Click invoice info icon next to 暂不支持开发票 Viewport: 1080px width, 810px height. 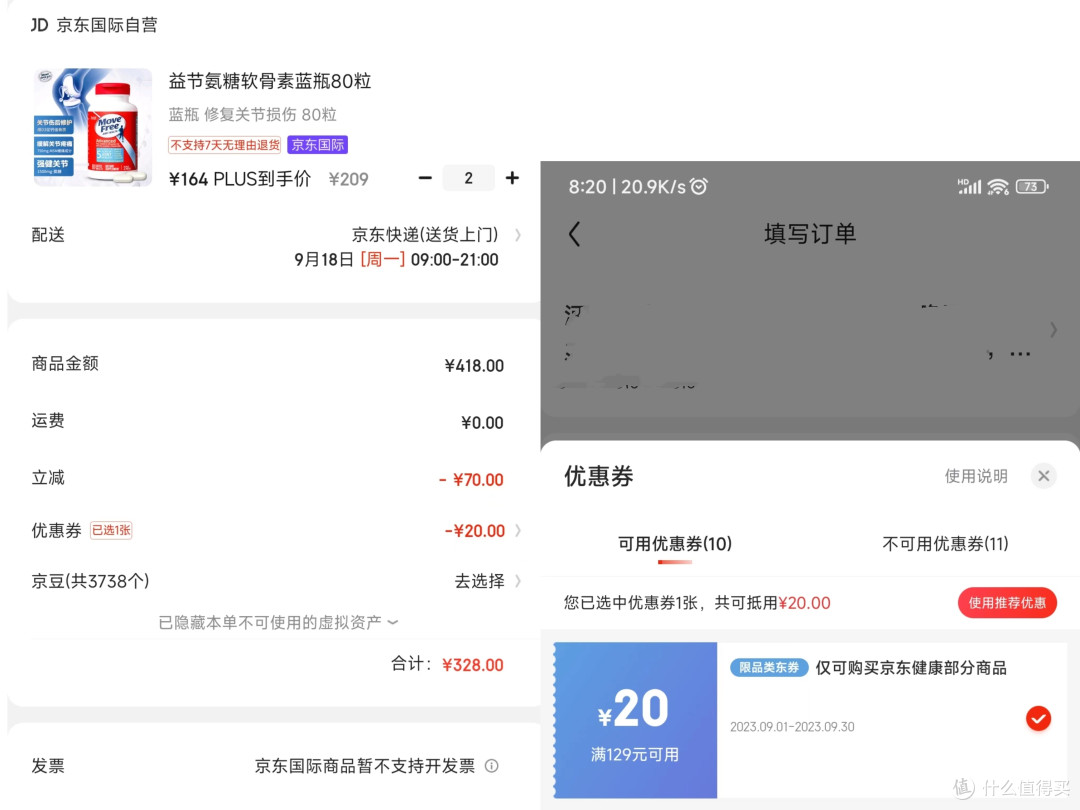492,766
